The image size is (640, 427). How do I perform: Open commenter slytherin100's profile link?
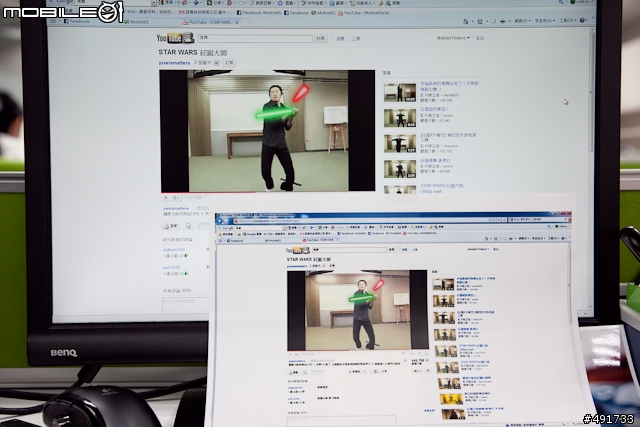click(174, 249)
